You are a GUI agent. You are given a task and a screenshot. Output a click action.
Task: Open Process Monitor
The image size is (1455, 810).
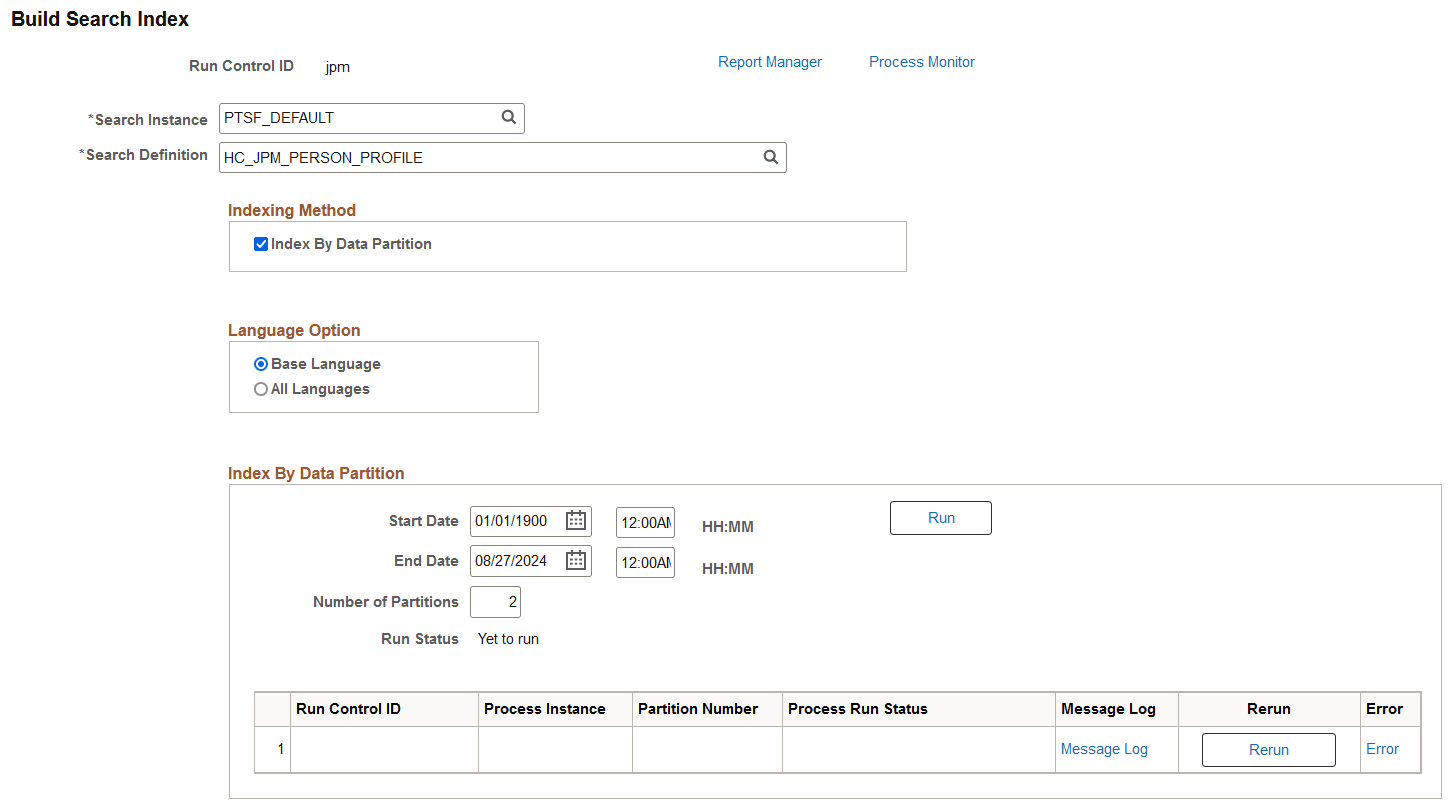point(921,61)
